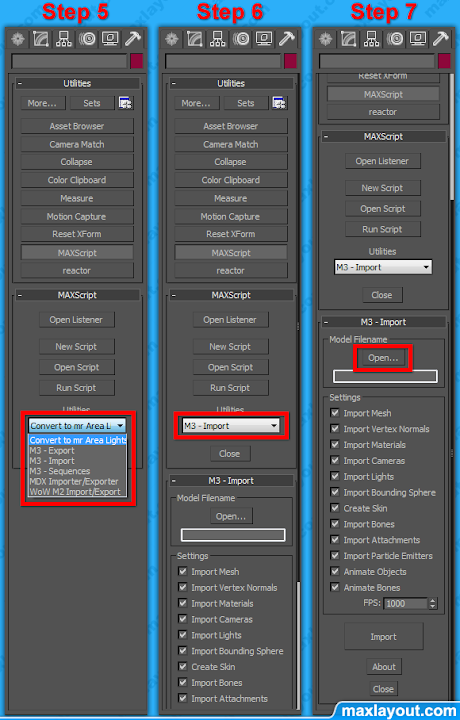
Task: Open Motion tab in Step 5 panel
Action: click(87, 39)
